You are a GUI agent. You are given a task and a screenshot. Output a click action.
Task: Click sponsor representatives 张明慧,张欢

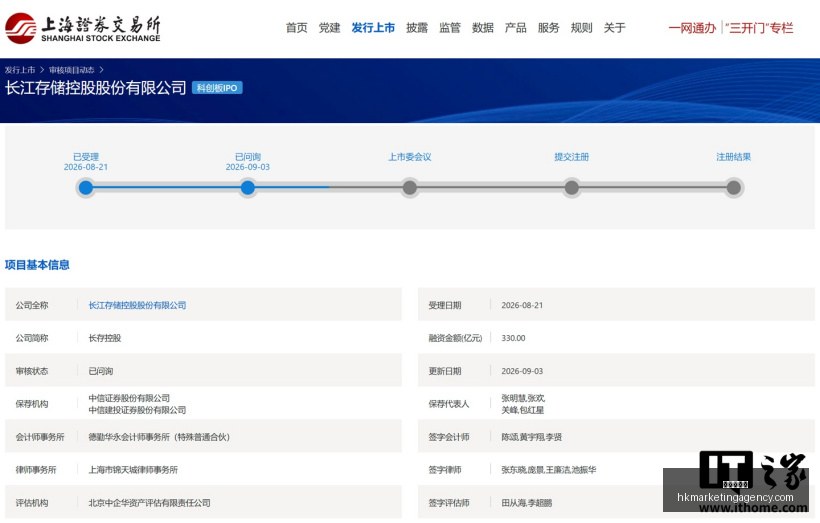pos(523,398)
